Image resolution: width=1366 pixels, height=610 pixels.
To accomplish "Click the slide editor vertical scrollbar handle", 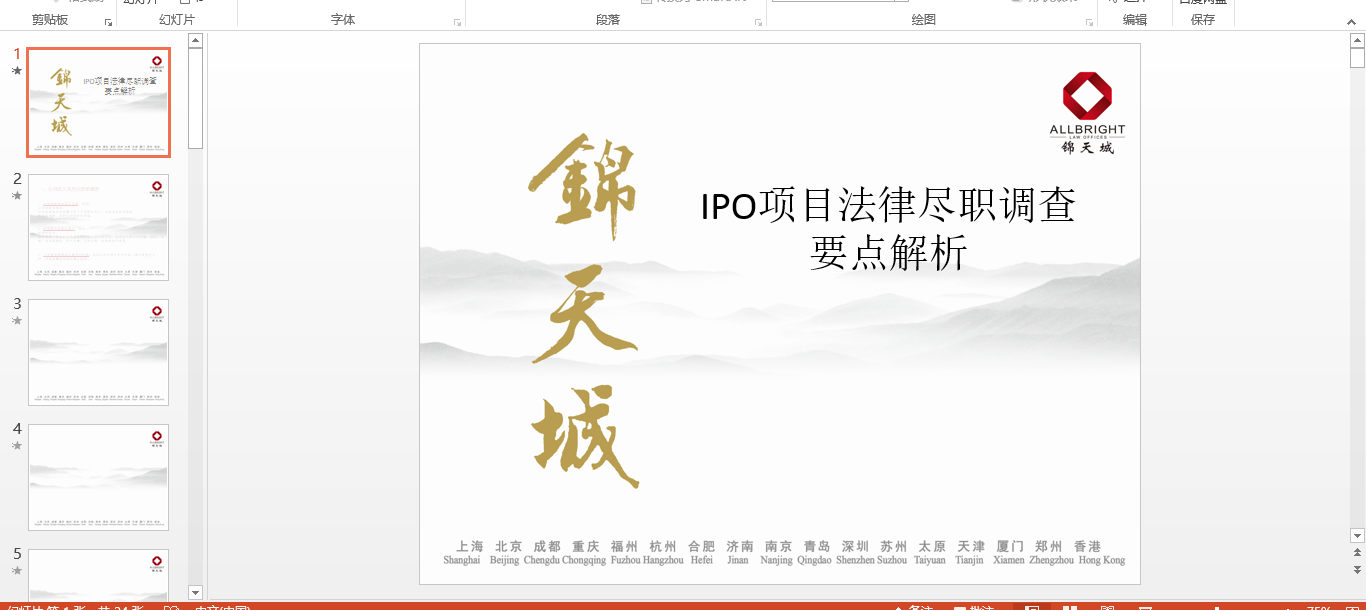I will coord(1357,58).
